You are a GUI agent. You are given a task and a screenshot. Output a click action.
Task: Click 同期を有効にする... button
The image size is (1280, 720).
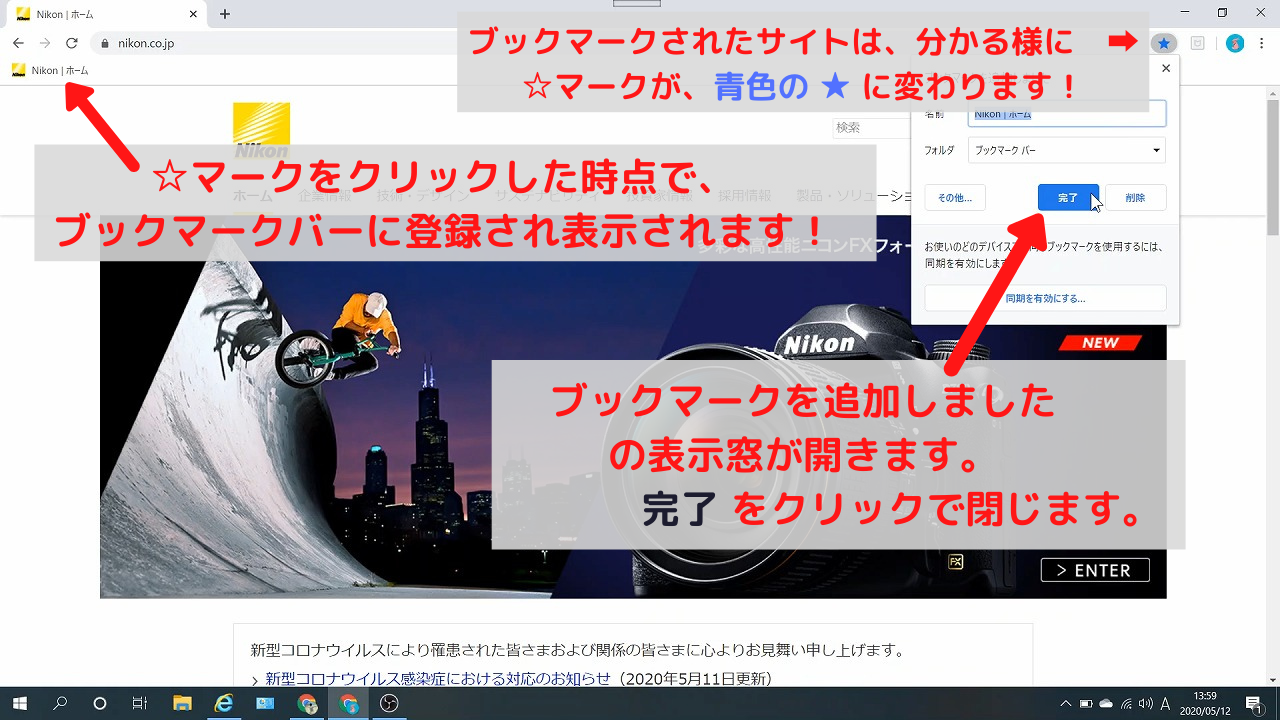[1045, 298]
